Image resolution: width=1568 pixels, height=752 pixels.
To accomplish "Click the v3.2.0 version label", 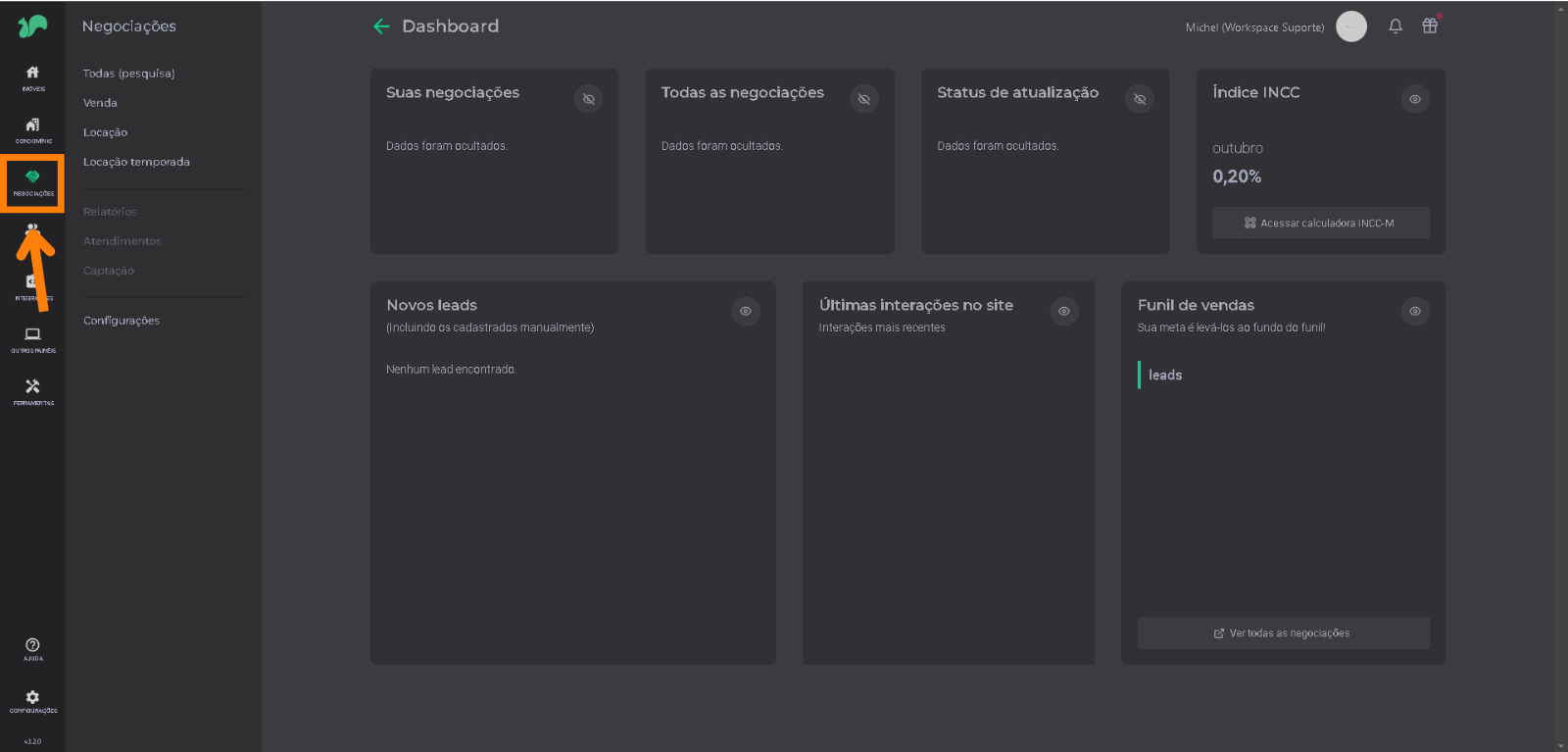I will pyautogui.click(x=32, y=741).
